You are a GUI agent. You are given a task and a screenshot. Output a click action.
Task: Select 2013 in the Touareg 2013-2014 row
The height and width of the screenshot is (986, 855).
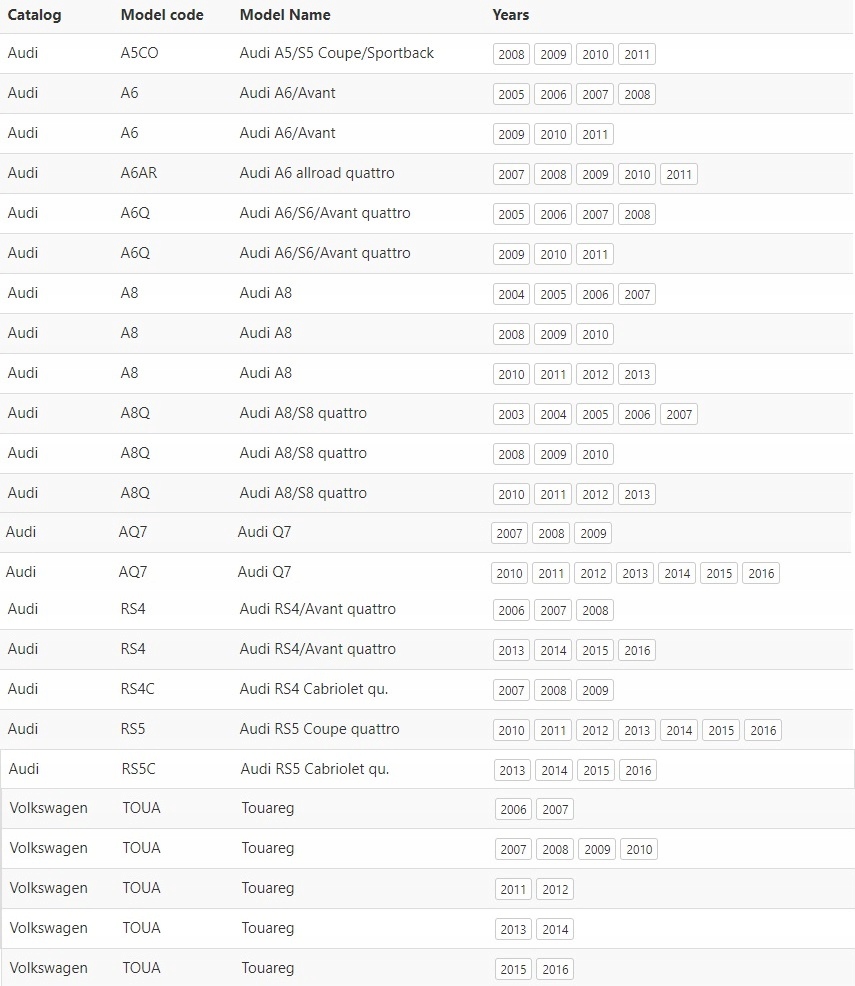tap(513, 929)
